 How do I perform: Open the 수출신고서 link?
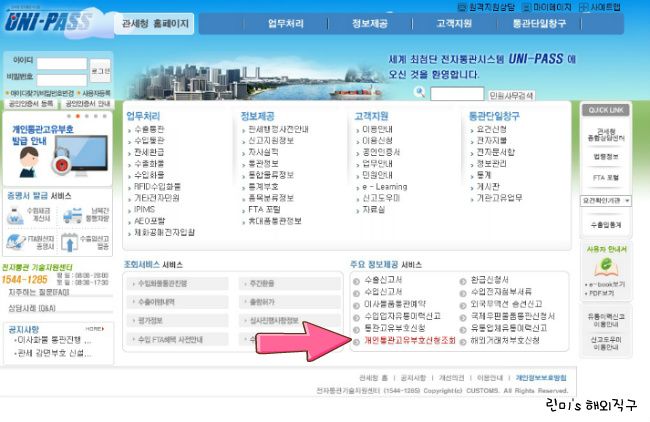pos(383,280)
